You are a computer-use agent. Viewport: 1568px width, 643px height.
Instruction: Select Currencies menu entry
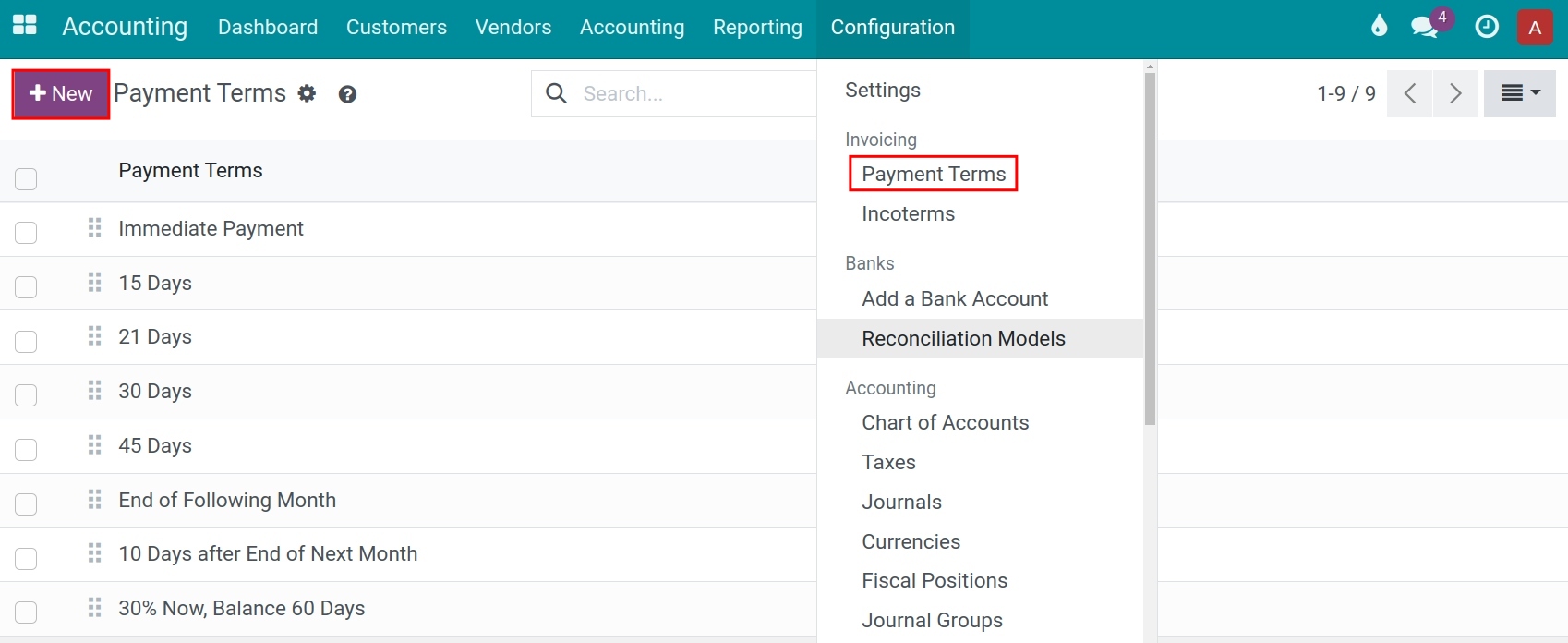tap(911, 541)
